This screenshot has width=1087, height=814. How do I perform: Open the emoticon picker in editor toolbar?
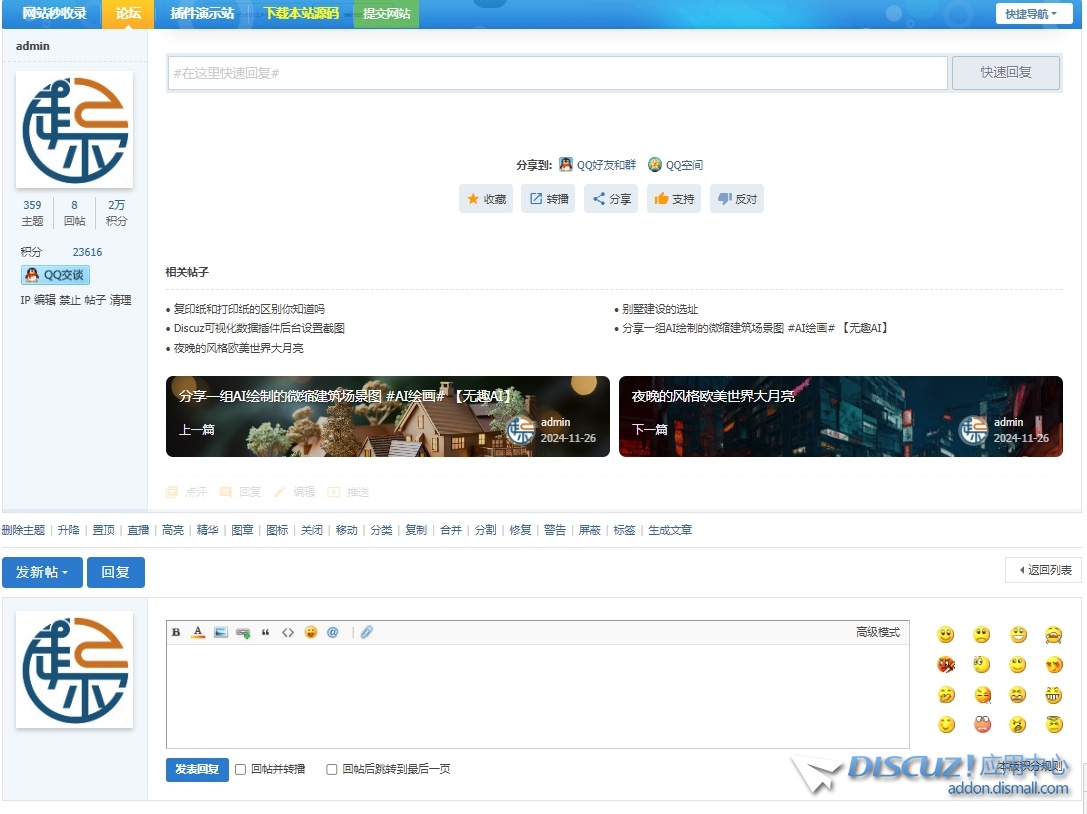pyautogui.click(x=311, y=632)
